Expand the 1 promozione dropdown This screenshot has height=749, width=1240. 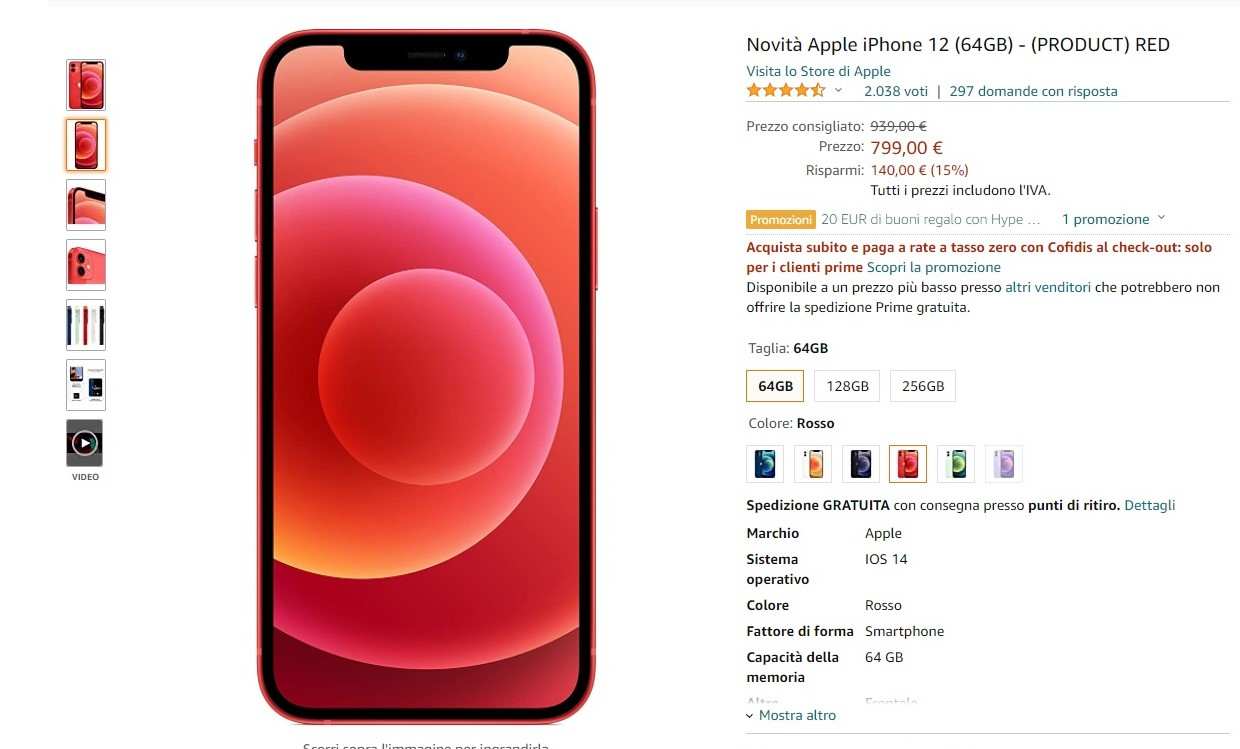[1113, 219]
